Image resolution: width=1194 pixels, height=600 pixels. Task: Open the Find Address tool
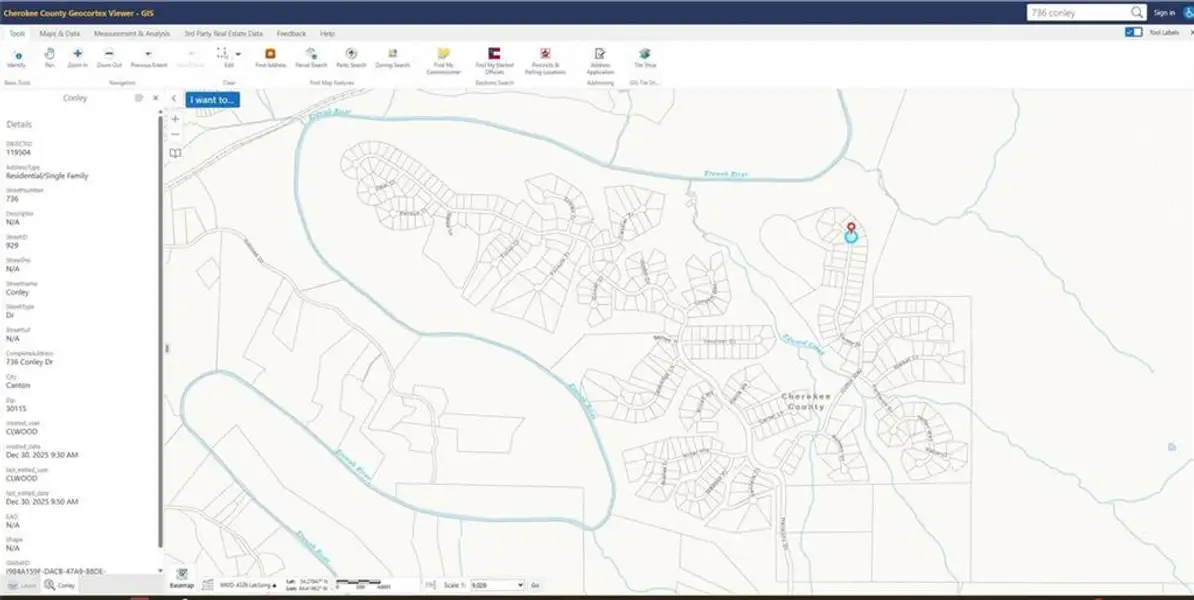point(270,58)
